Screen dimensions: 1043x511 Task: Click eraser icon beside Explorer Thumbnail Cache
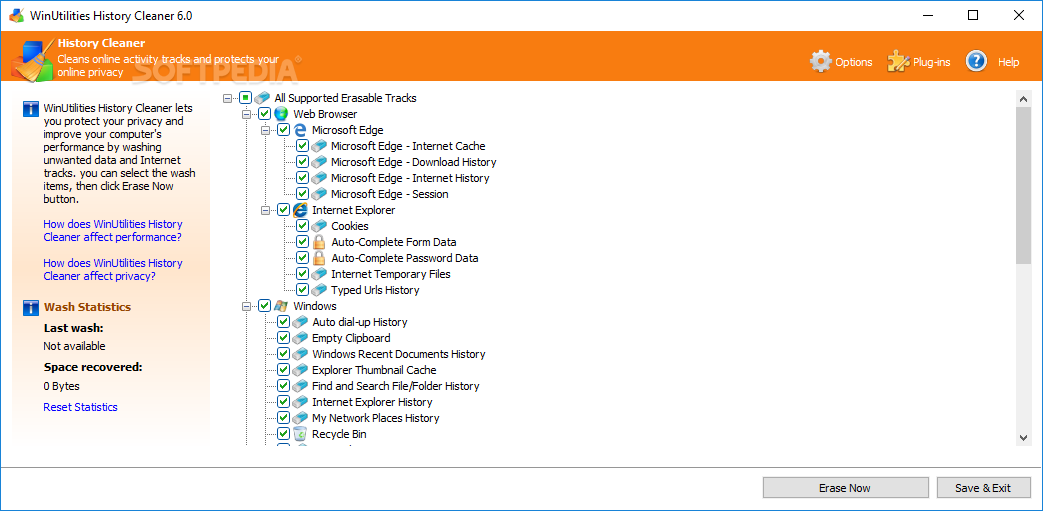pyautogui.click(x=300, y=369)
